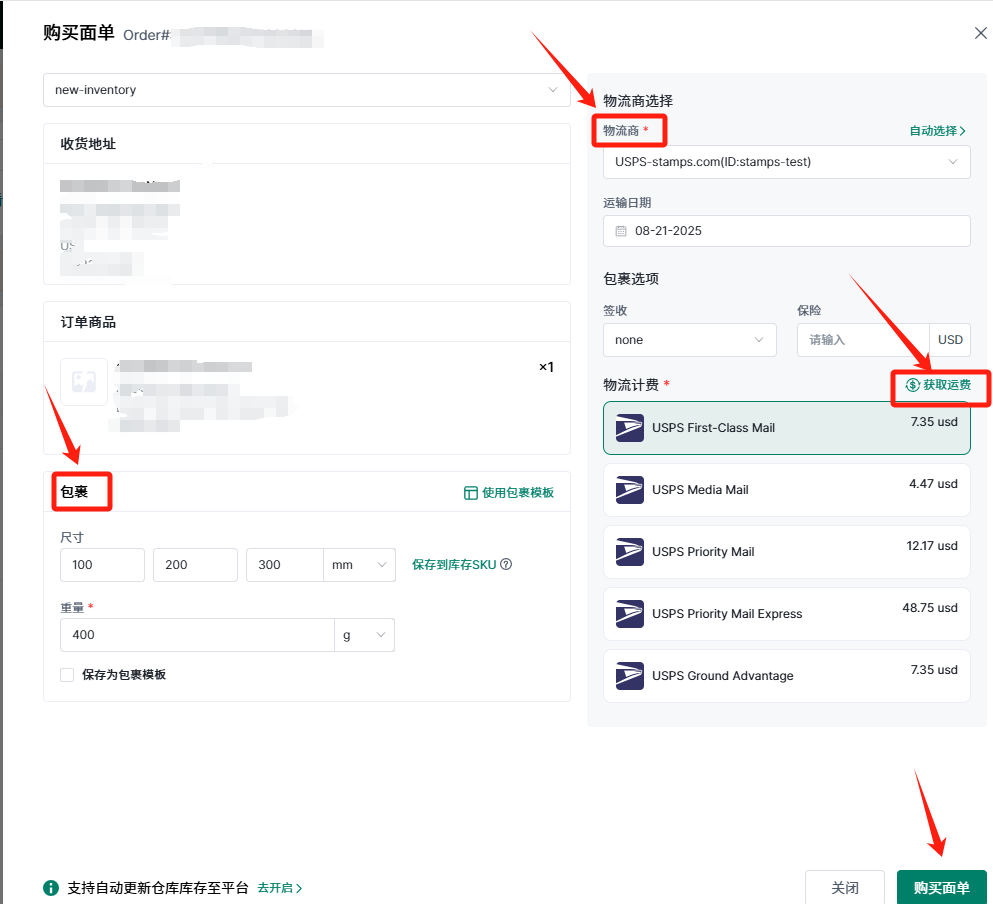Click the ×1 item quantity text
Viewport: 993px width, 904px height.
pyautogui.click(x=546, y=367)
